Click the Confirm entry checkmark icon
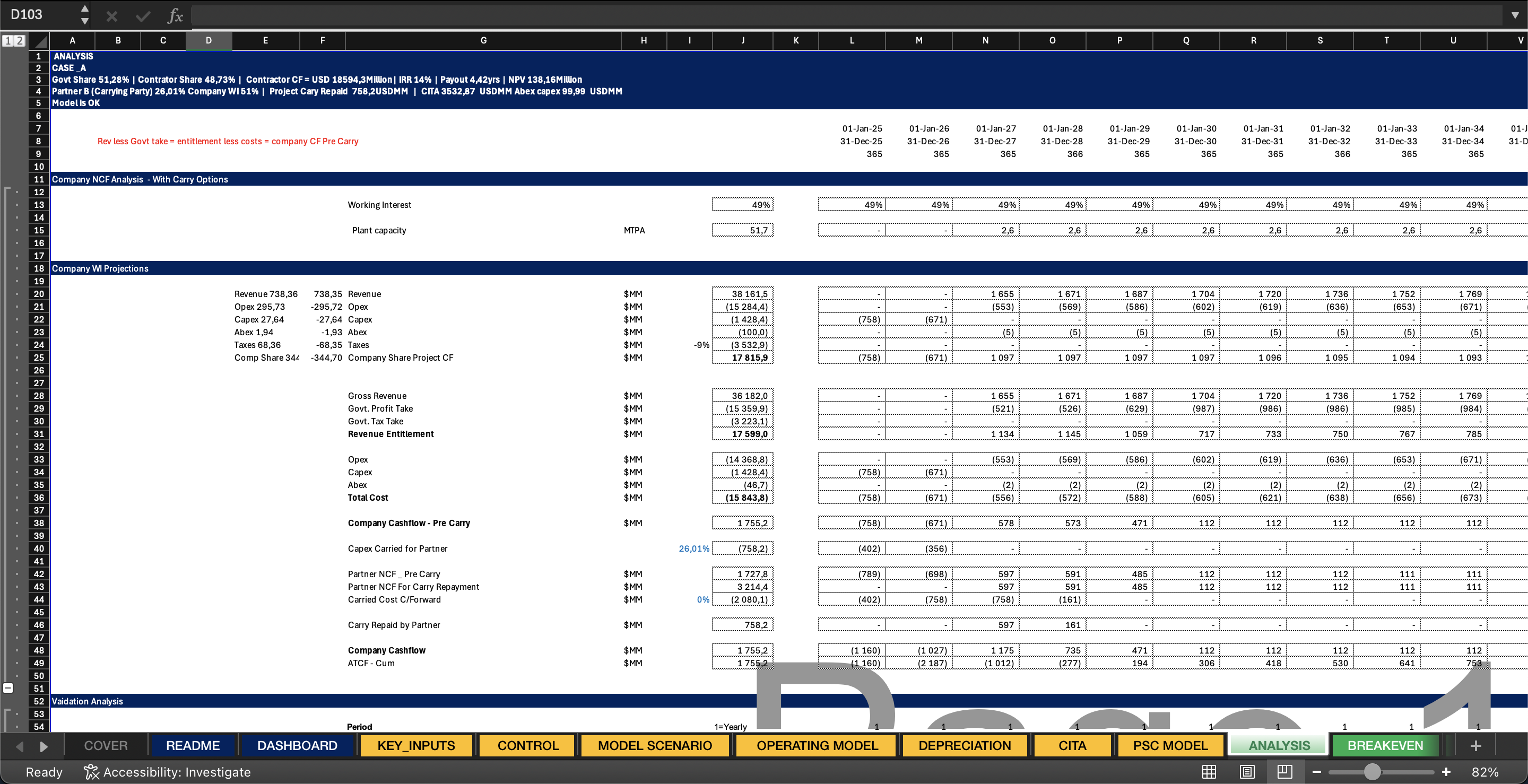Viewport: 1528px width, 784px height. [142, 16]
